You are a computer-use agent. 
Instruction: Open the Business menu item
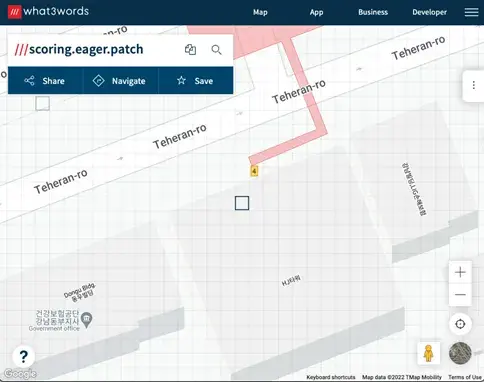tap(373, 12)
